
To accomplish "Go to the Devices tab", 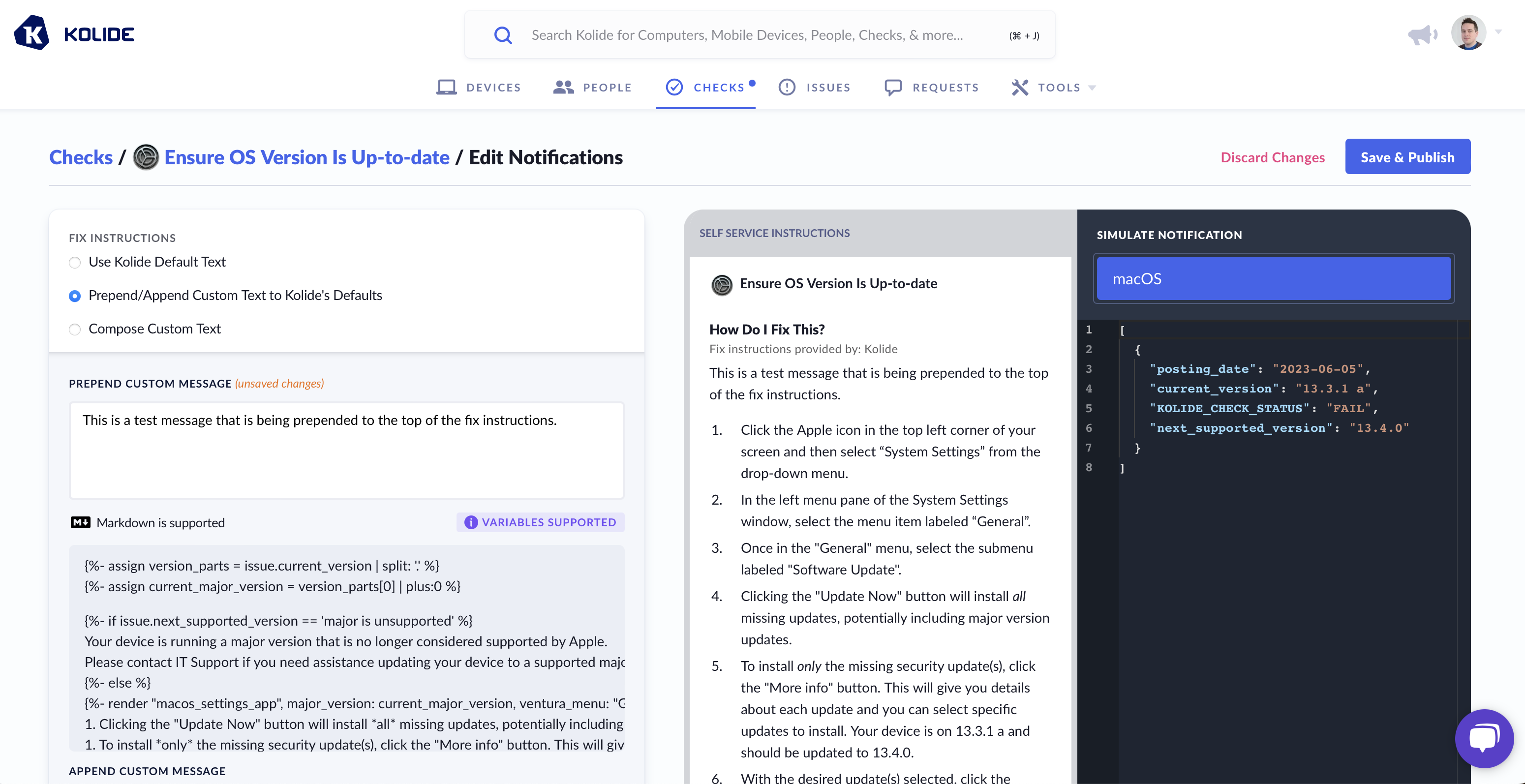I will point(478,88).
